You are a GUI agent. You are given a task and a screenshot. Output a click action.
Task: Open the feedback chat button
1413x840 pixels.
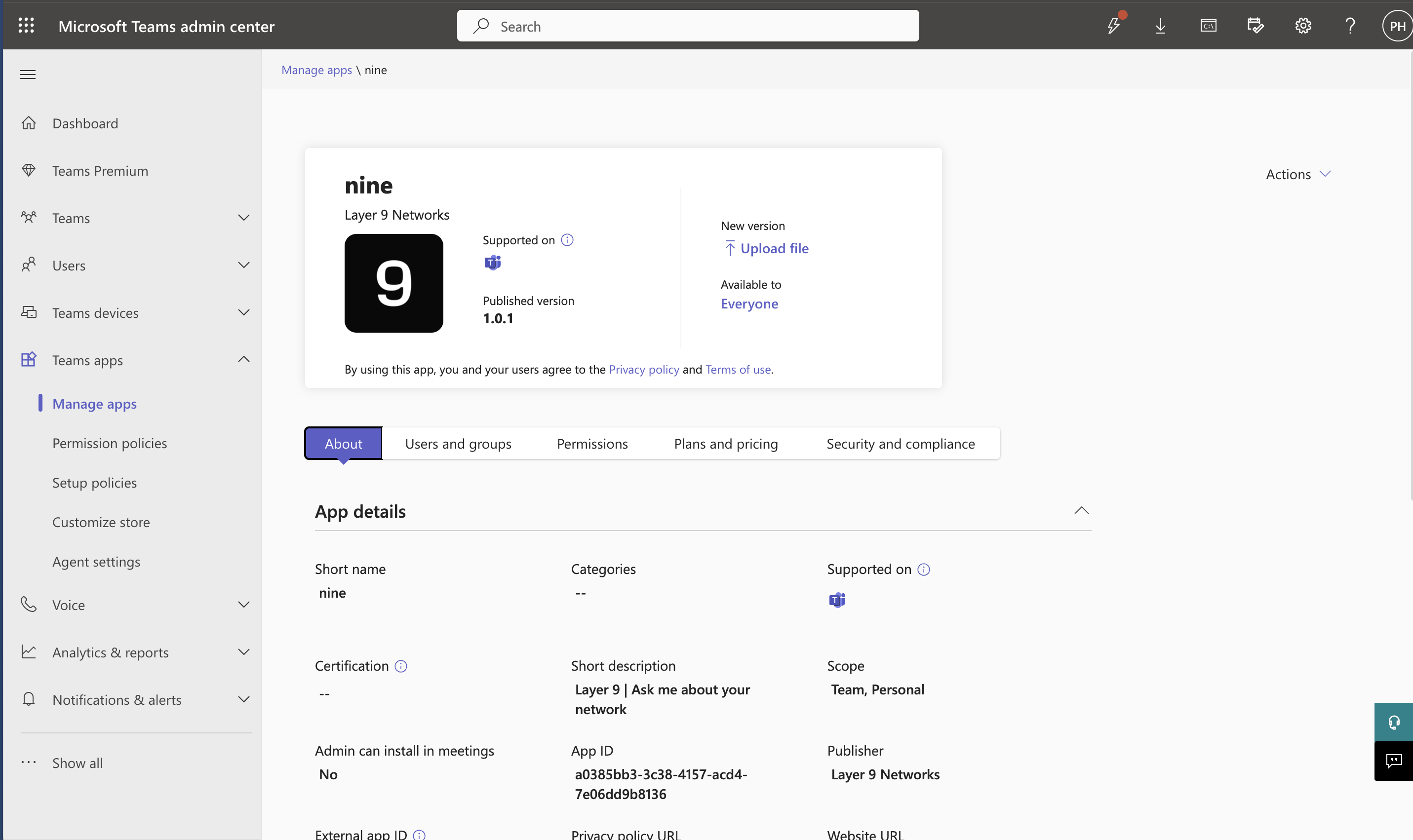(1394, 762)
